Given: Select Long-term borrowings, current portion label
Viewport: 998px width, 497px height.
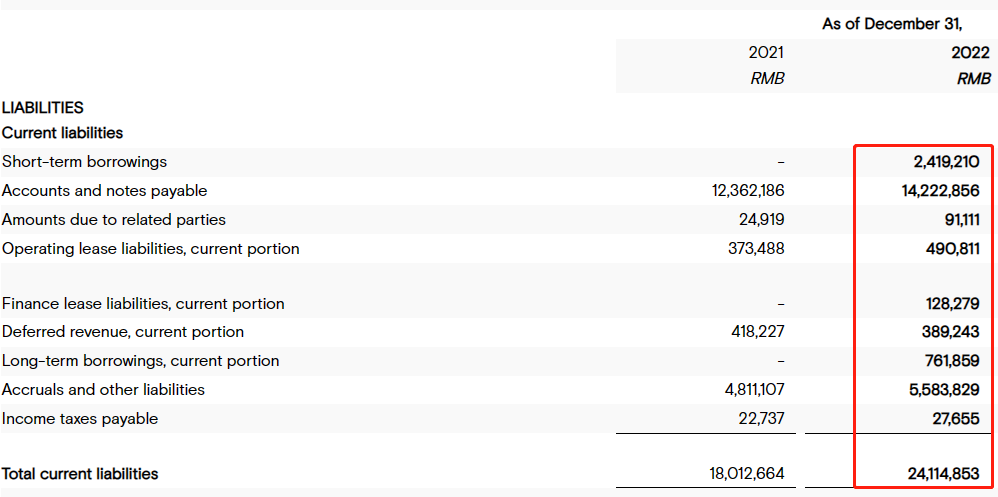Looking at the screenshot, I should tap(141, 361).
